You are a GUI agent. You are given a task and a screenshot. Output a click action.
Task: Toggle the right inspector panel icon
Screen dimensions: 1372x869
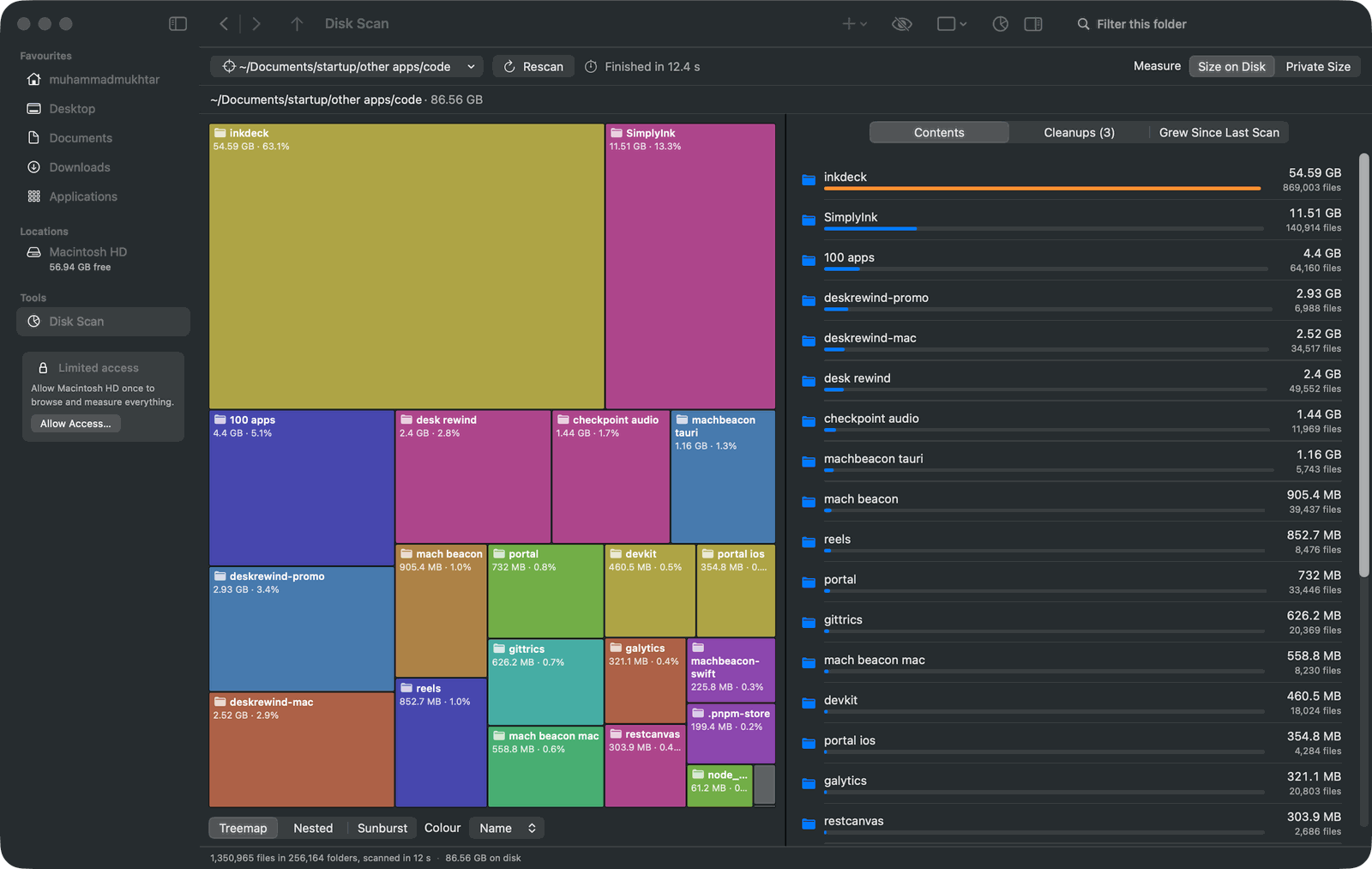pos(1033,24)
